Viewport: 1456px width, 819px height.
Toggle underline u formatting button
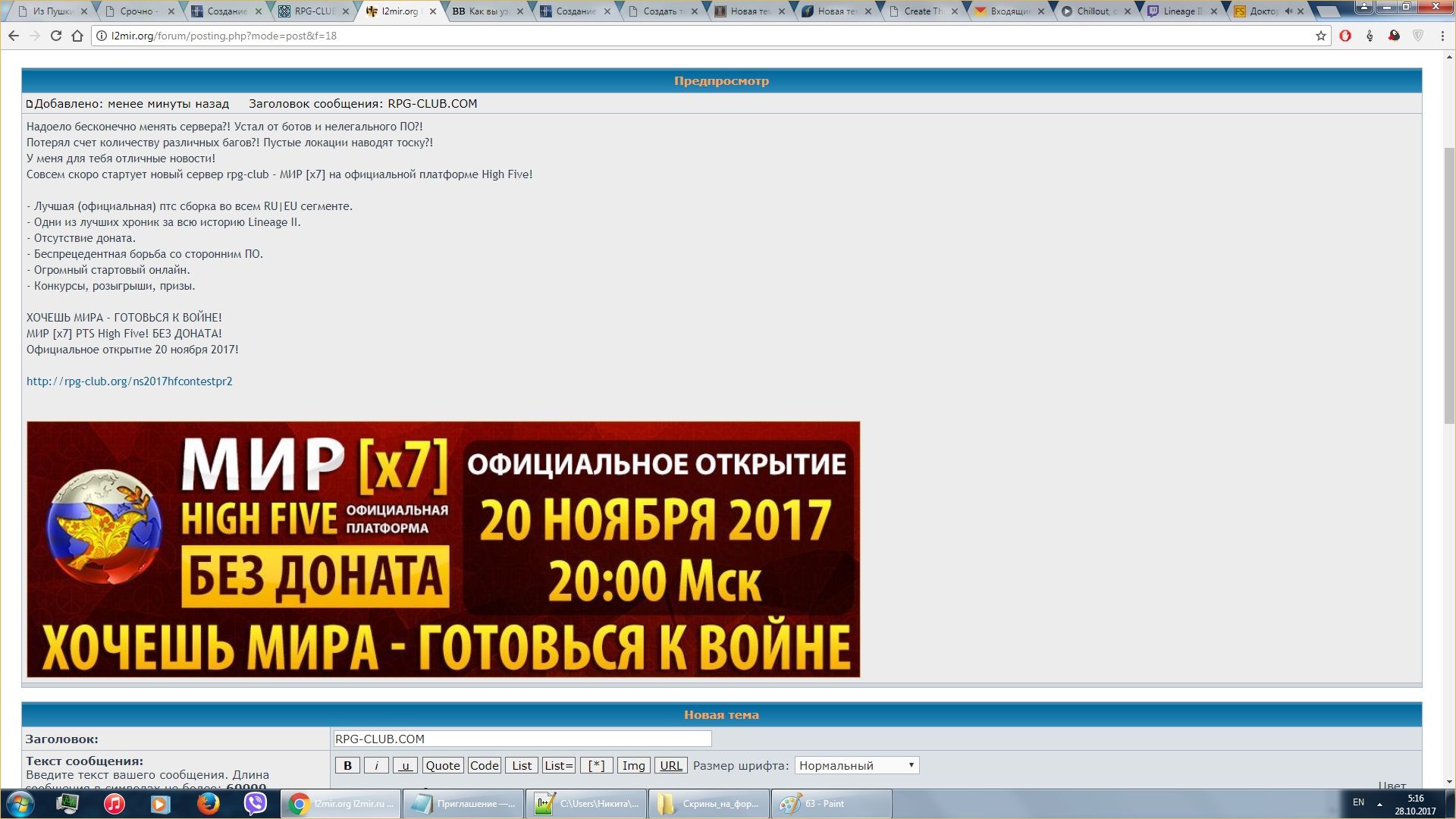tap(405, 765)
